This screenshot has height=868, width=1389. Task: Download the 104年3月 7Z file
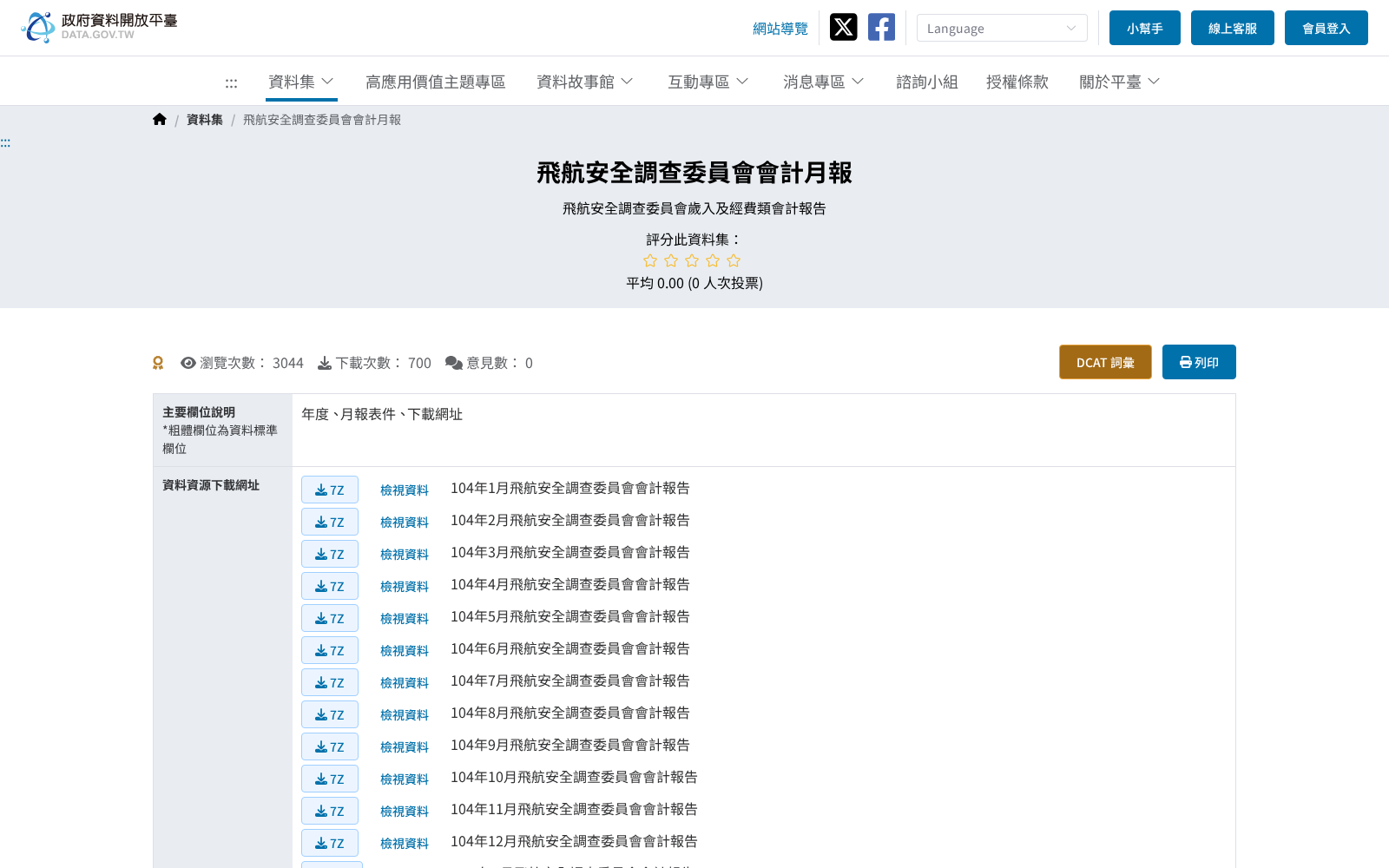click(x=330, y=554)
